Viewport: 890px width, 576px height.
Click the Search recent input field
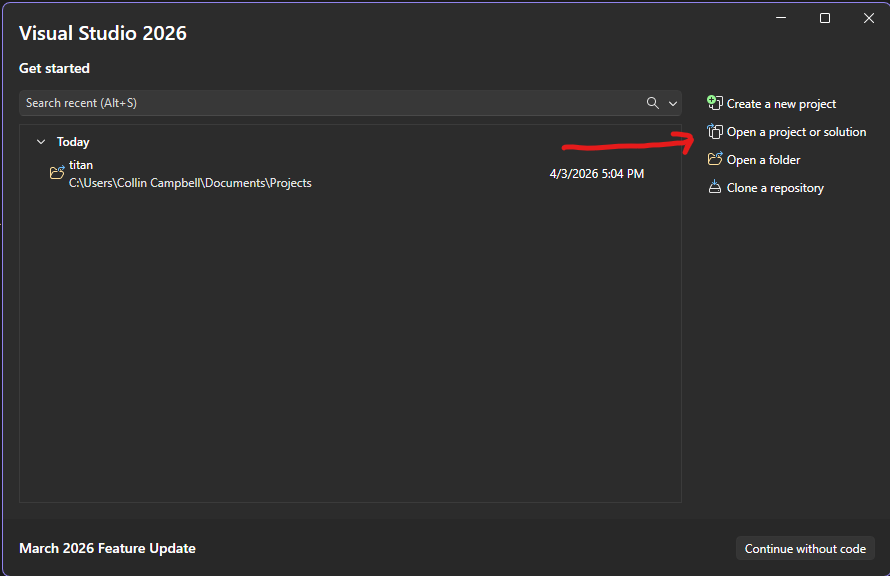click(300, 103)
